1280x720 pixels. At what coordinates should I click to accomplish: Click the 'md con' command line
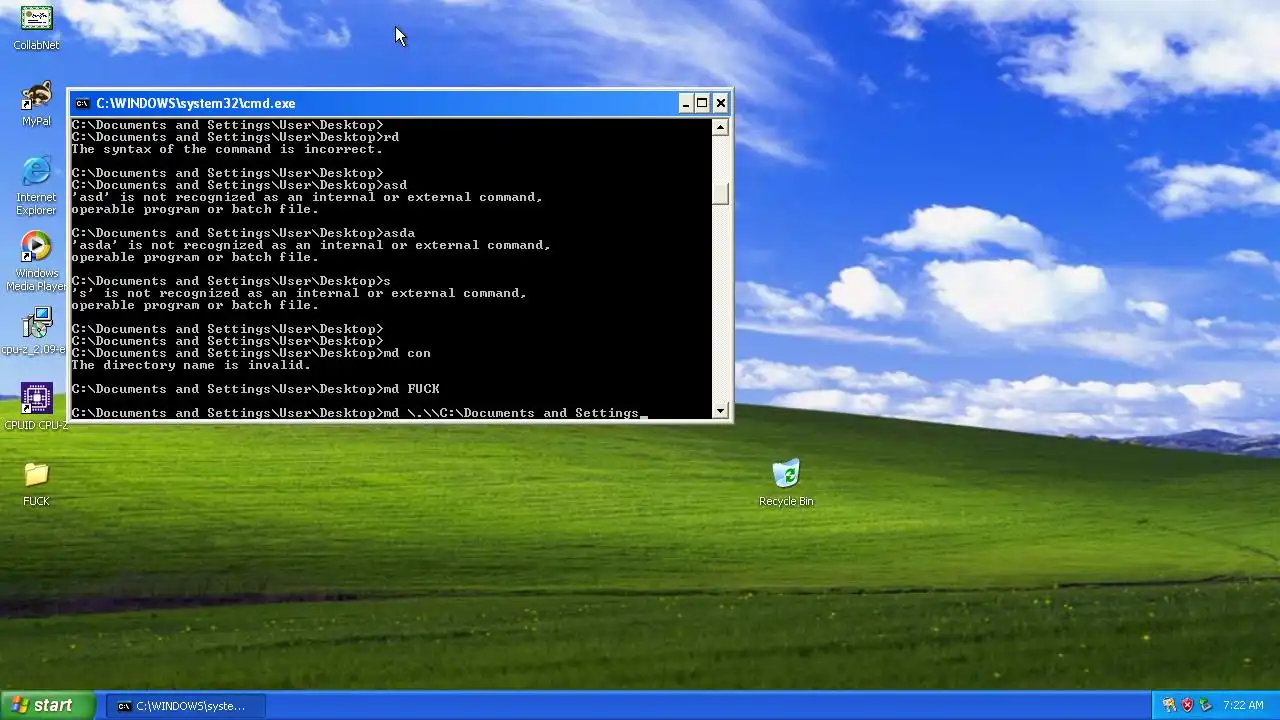click(251, 353)
